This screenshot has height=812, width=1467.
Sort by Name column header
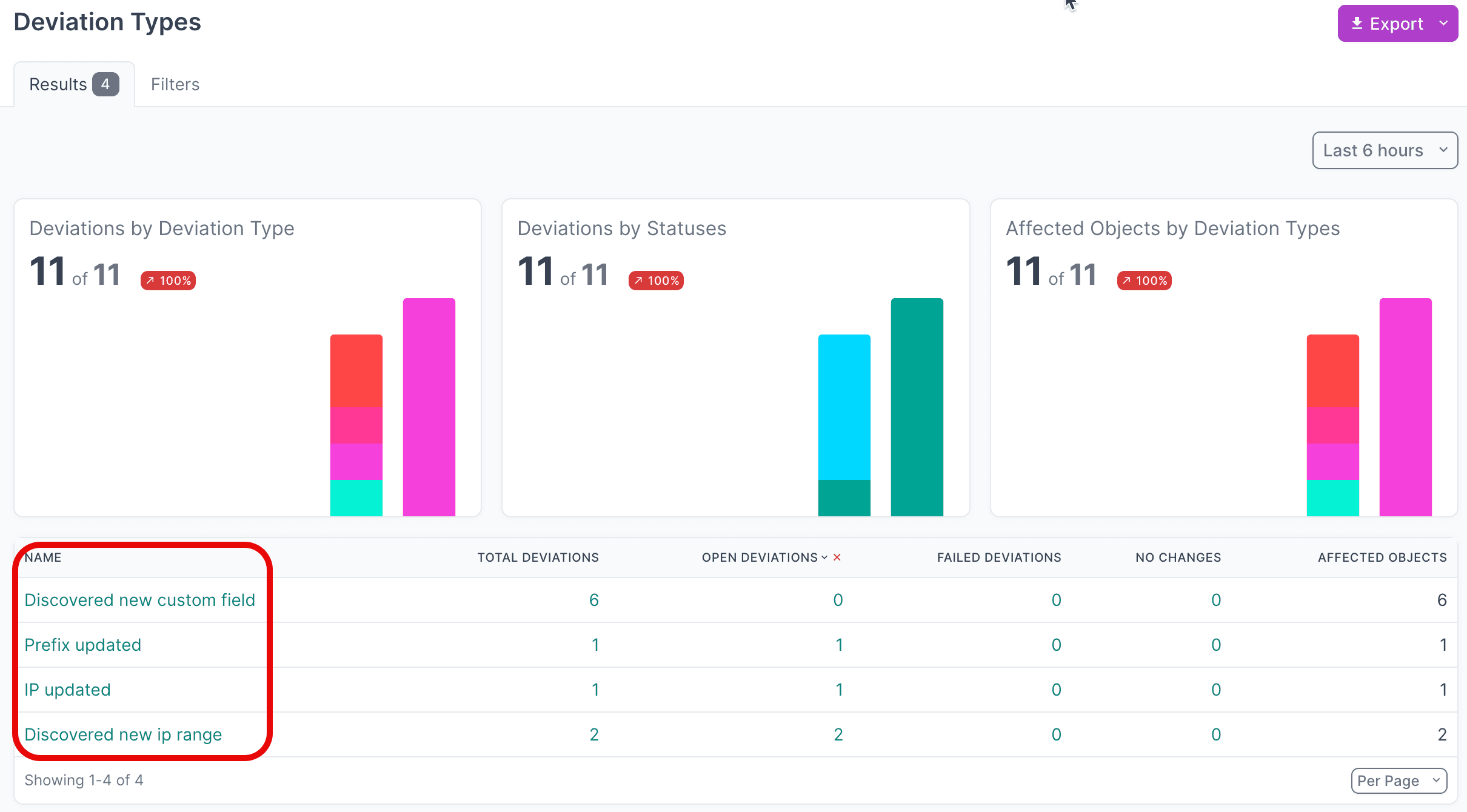click(43, 557)
